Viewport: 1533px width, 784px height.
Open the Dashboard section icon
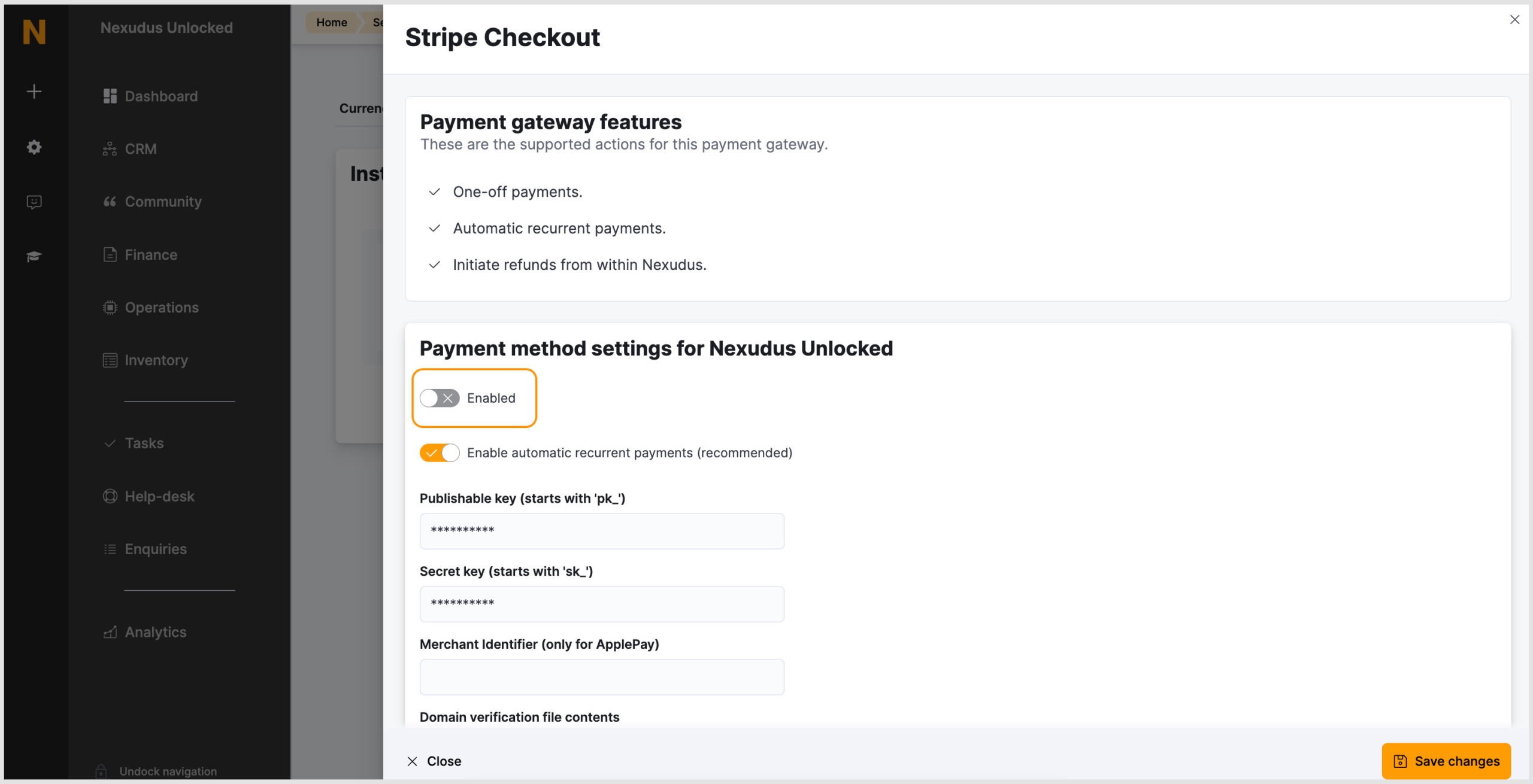pos(110,96)
